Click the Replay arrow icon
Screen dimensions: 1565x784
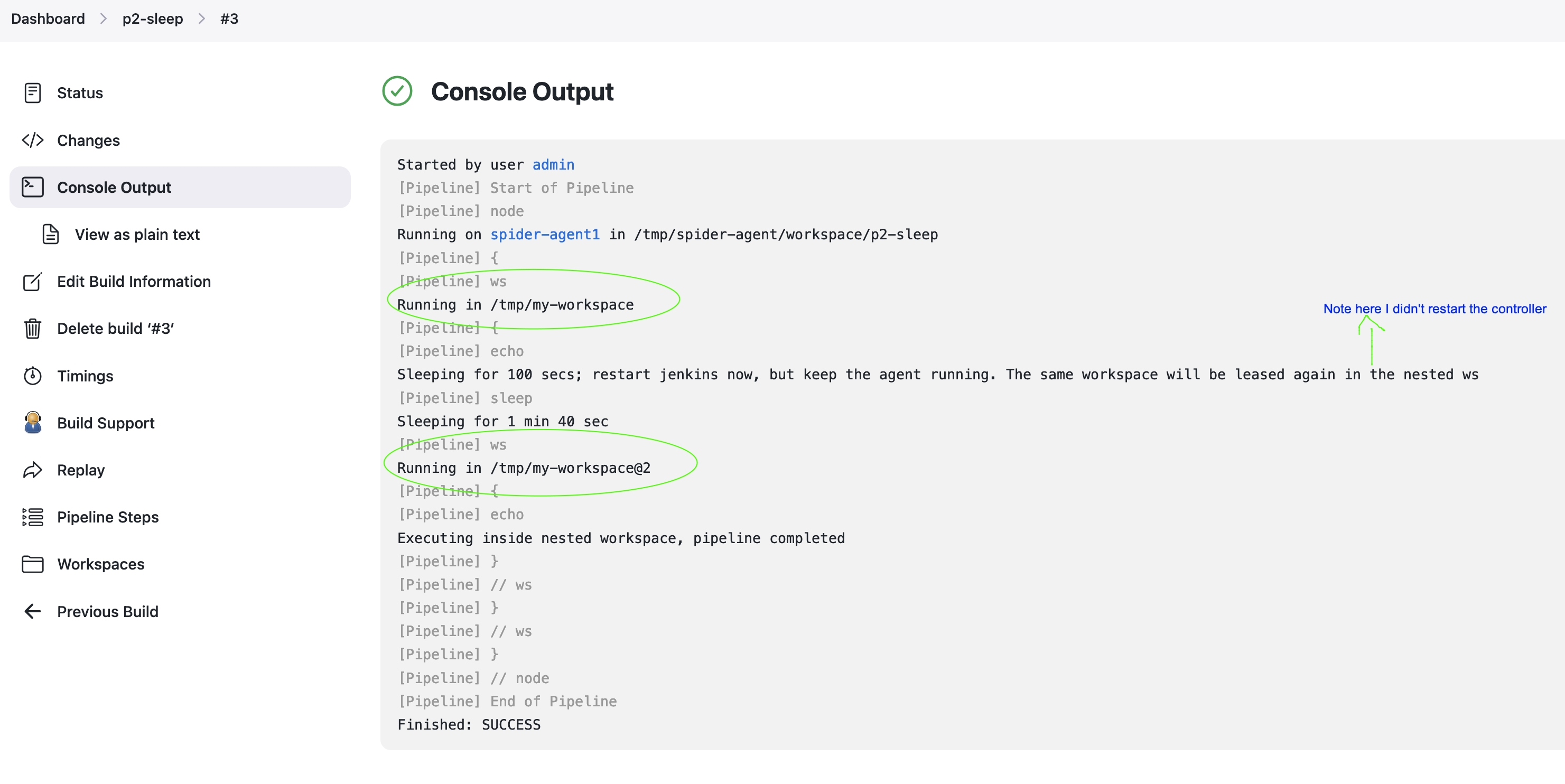point(32,470)
